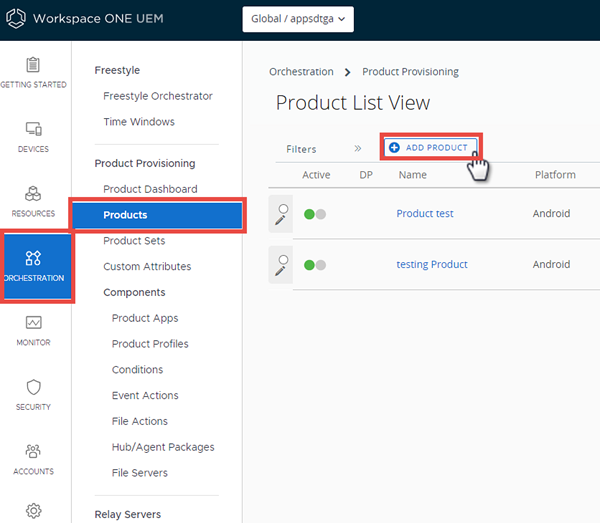Viewport: 600px width, 523px height.
Task: Click the Product Provisioning section heading
Action: click(x=145, y=163)
